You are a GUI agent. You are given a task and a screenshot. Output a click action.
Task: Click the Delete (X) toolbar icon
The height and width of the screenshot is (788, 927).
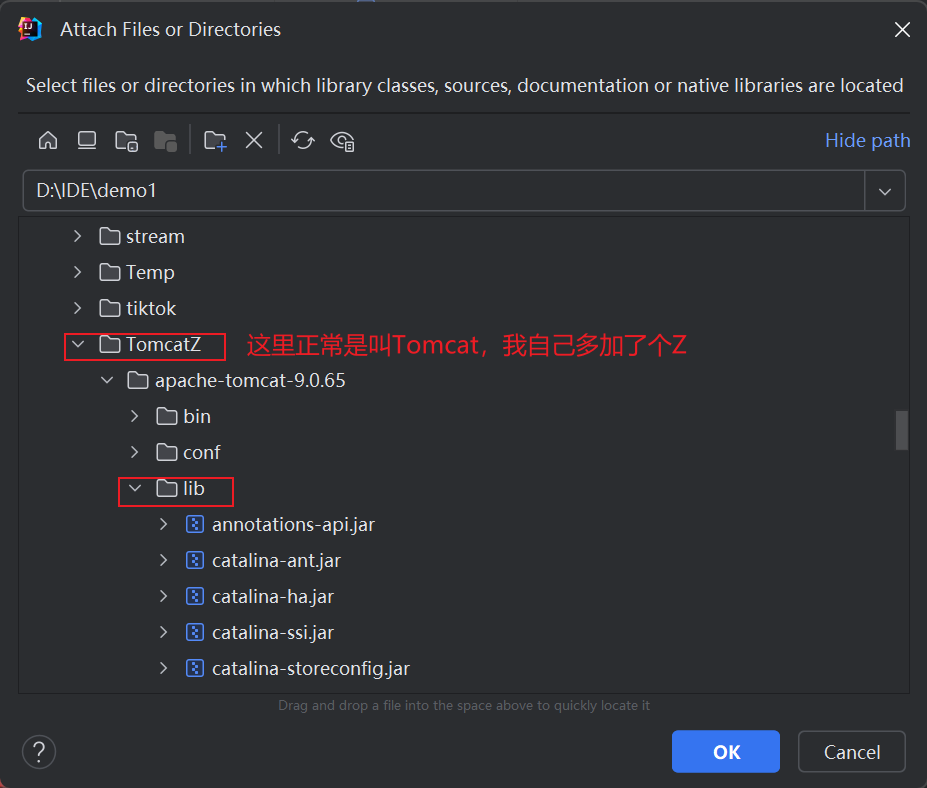pyautogui.click(x=254, y=141)
